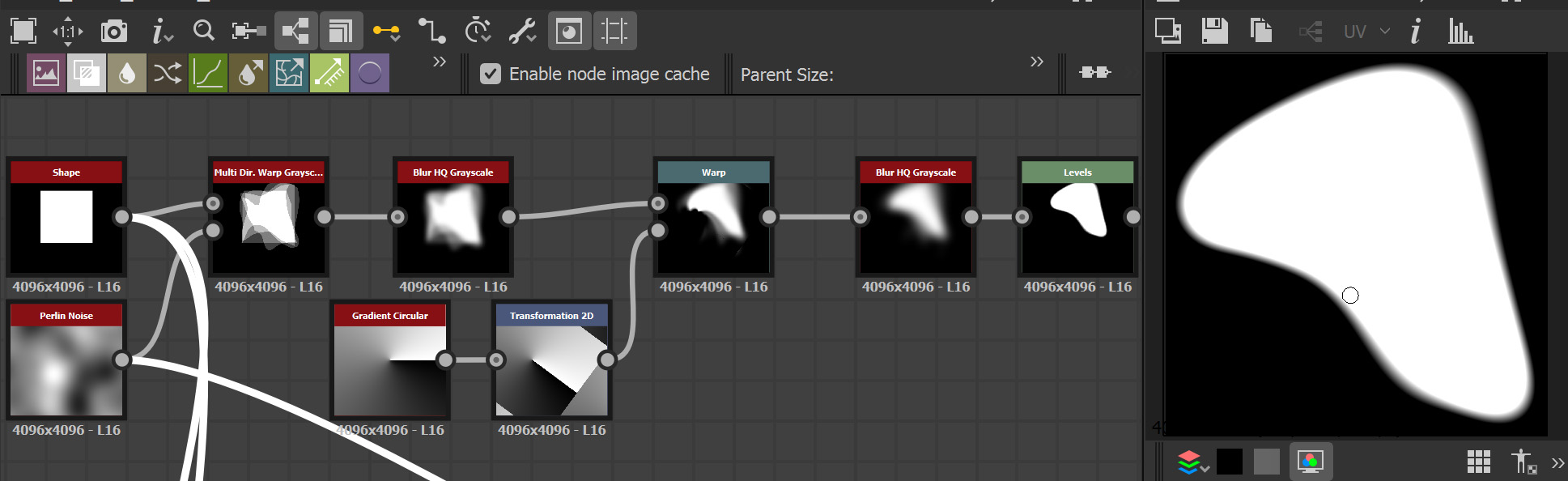Click the fit graph to view icon
Viewport: 1568px width, 481px height.
click(23, 32)
